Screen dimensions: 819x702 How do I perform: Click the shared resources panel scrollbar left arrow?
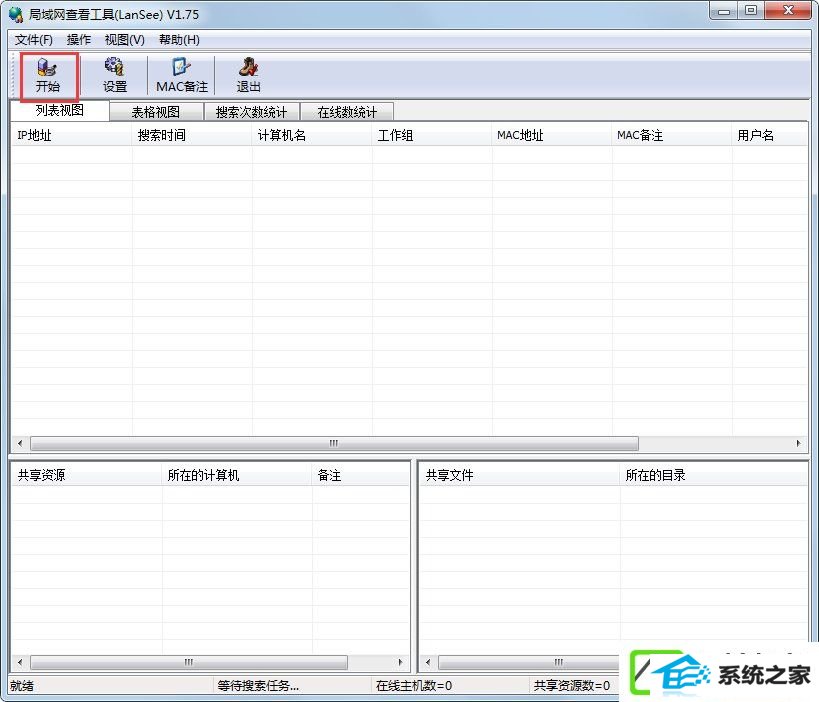pos(19,663)
